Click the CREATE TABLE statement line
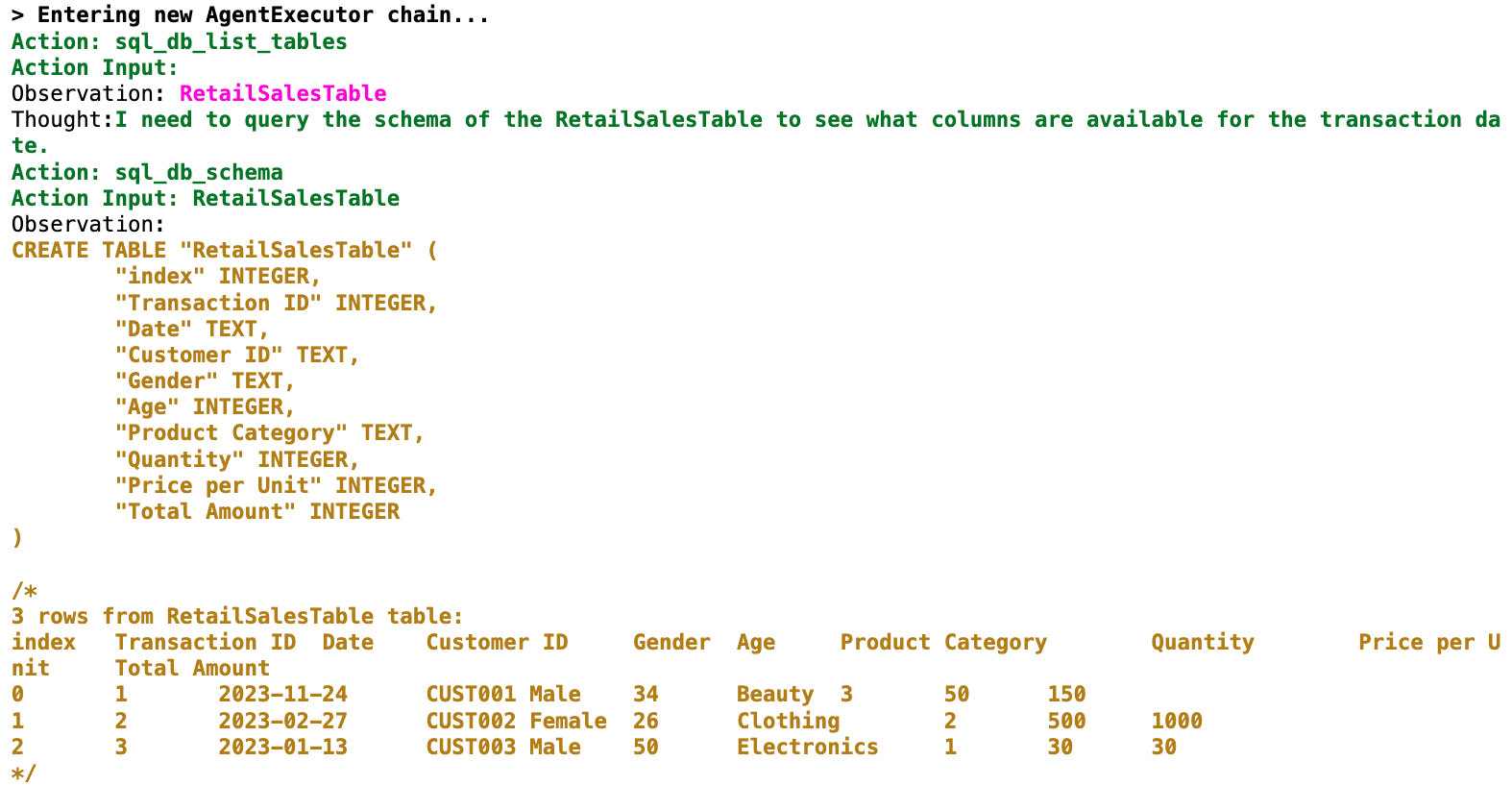1512x786 pixels. (224, 250)
